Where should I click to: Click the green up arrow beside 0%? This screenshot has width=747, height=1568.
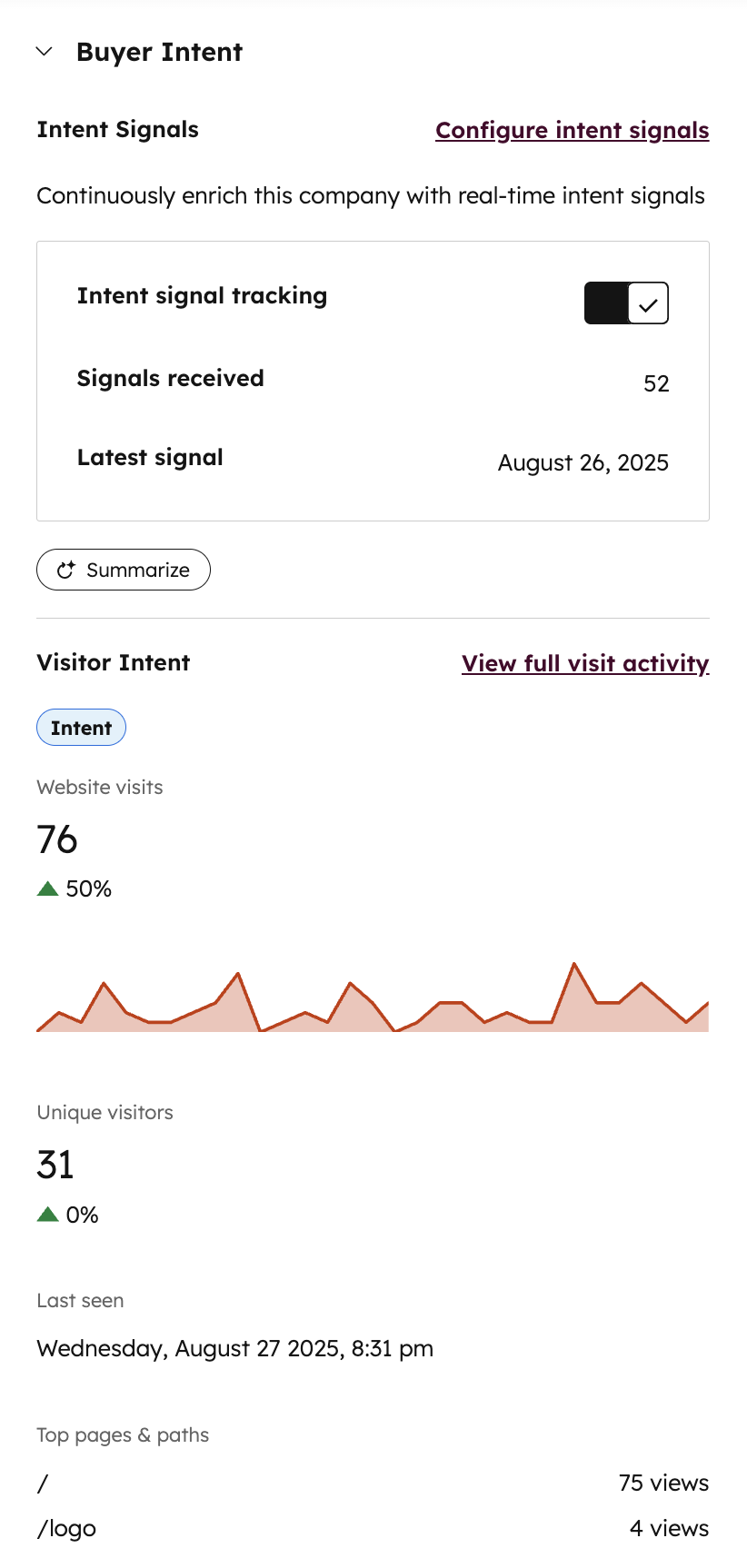tap(48, 1215)
